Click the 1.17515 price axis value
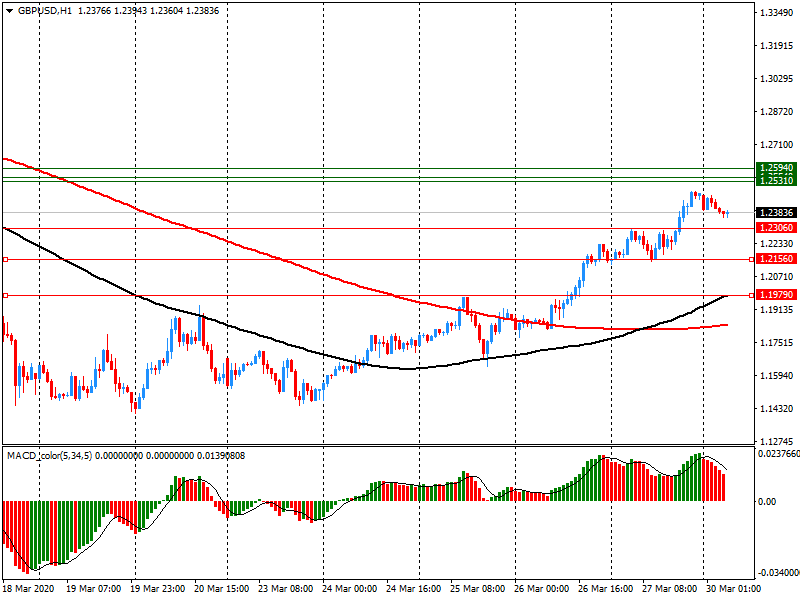The height and width of the screenshot is (600, 800). click(777, 343)
